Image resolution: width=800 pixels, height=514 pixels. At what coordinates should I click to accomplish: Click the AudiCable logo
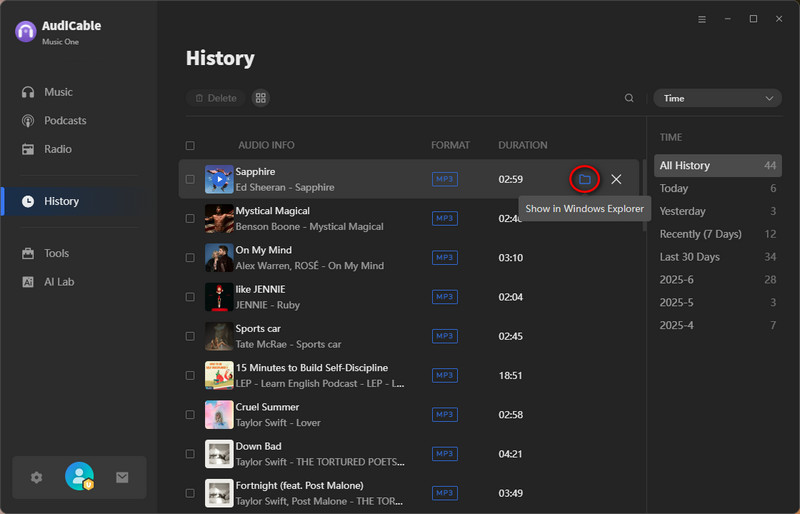(x=26, y=32)
